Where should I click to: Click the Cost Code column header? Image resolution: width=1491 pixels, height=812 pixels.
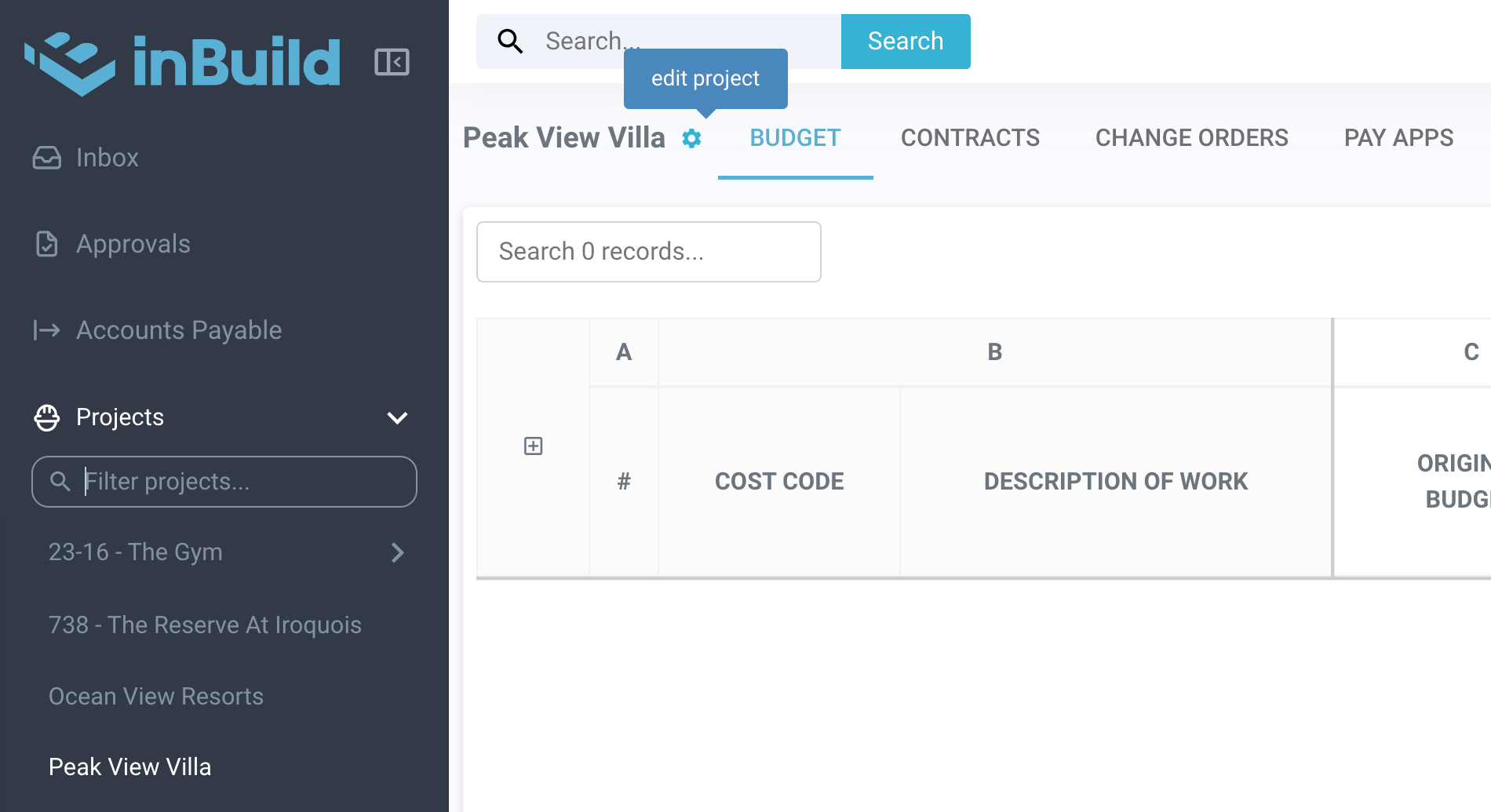click(779, 482)
